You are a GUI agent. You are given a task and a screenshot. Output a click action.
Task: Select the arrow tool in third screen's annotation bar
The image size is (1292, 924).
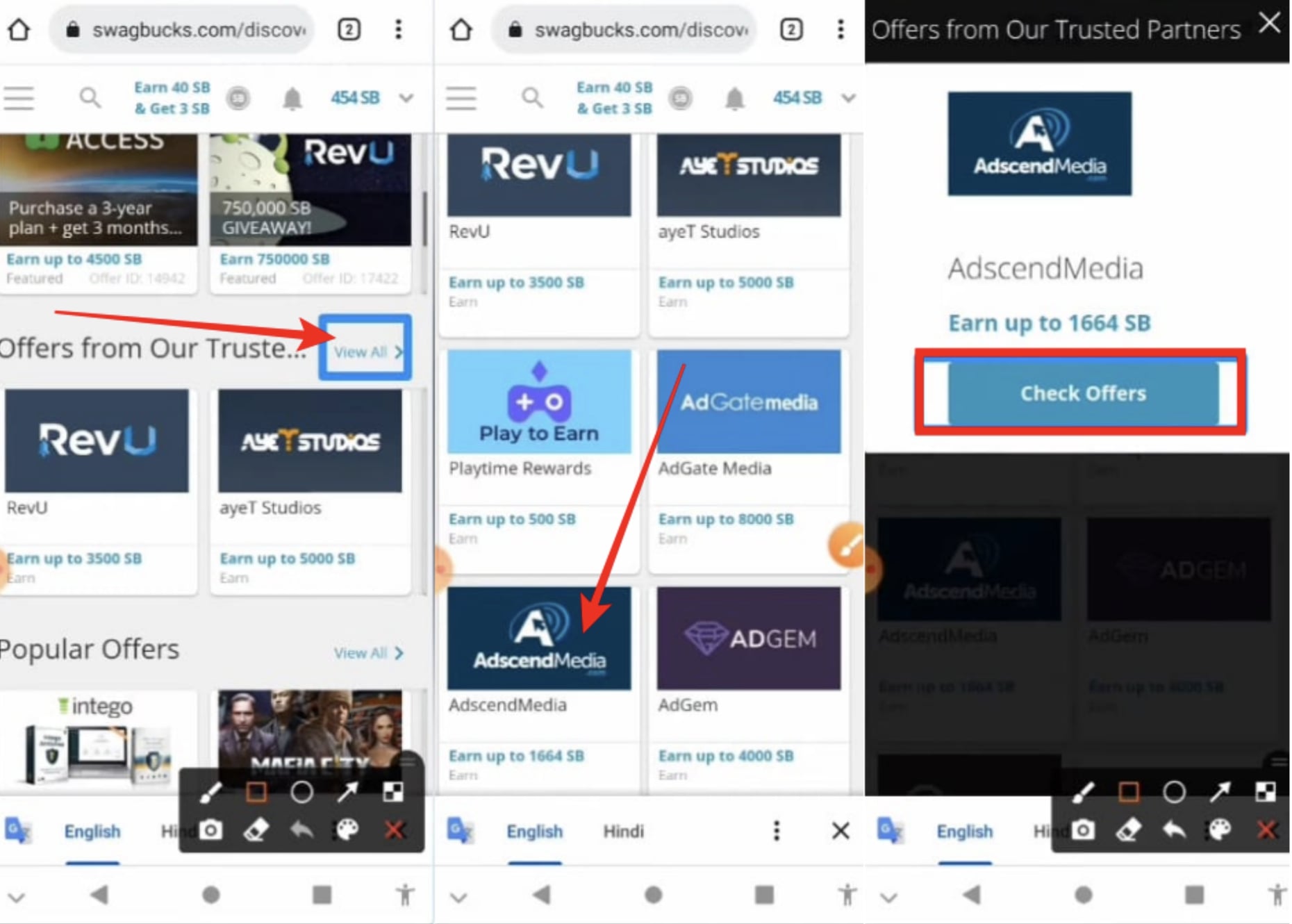[x=1220, y=792]
